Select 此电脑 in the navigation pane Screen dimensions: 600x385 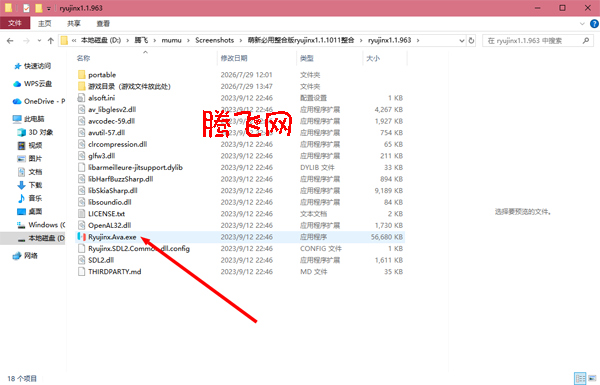(29, 119)
